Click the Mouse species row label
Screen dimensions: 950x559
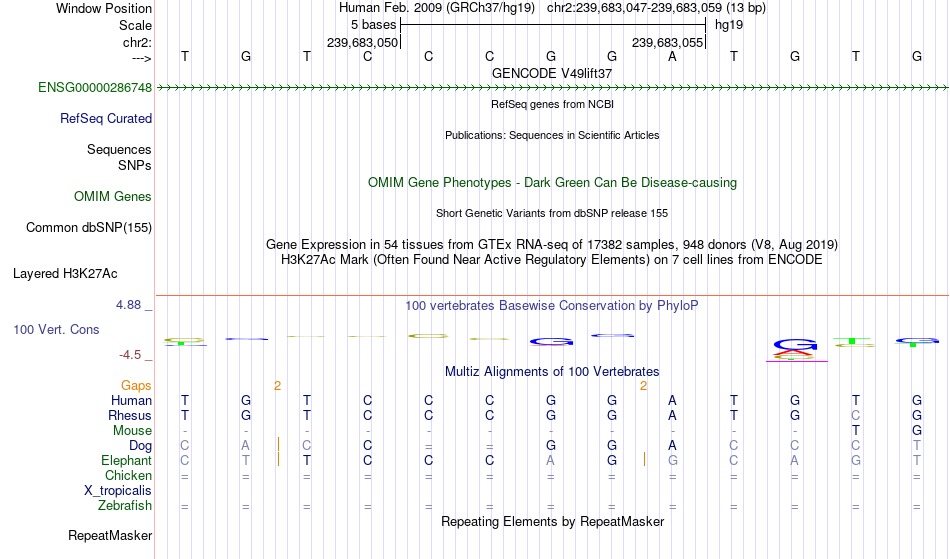pyautogui.click(x=133, y=431)
